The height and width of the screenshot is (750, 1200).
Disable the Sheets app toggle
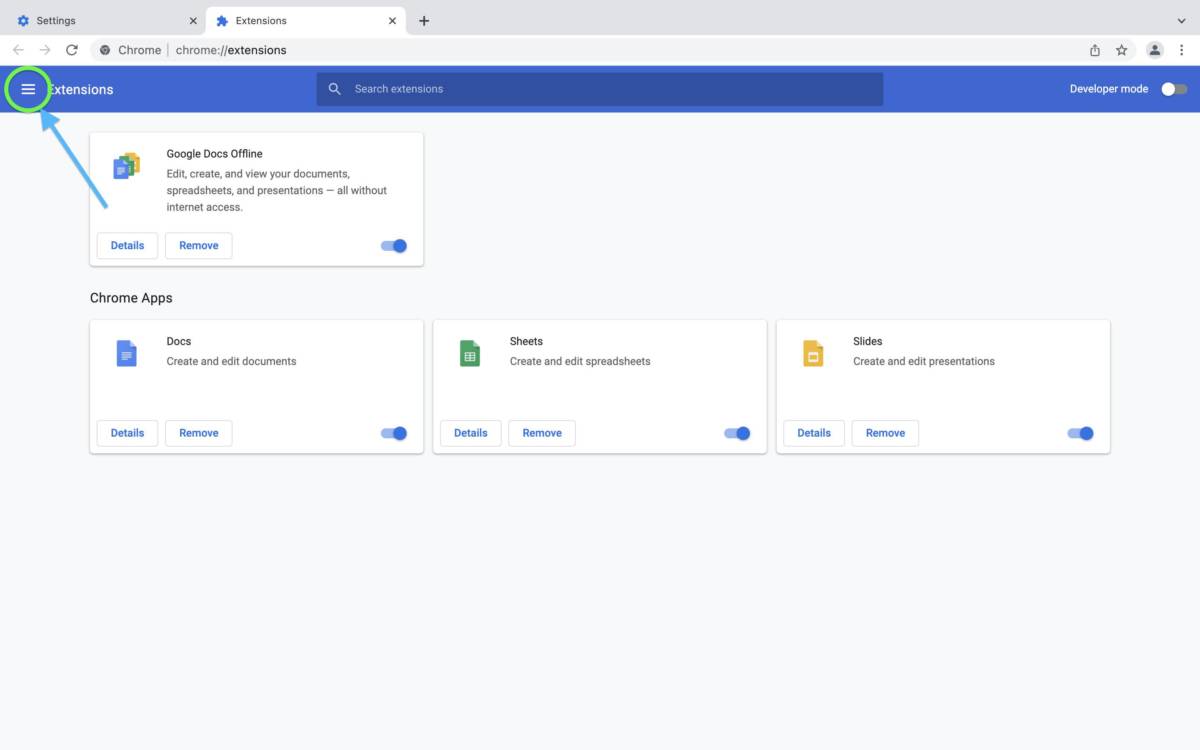pyautogui.click(x=737, y=433)
